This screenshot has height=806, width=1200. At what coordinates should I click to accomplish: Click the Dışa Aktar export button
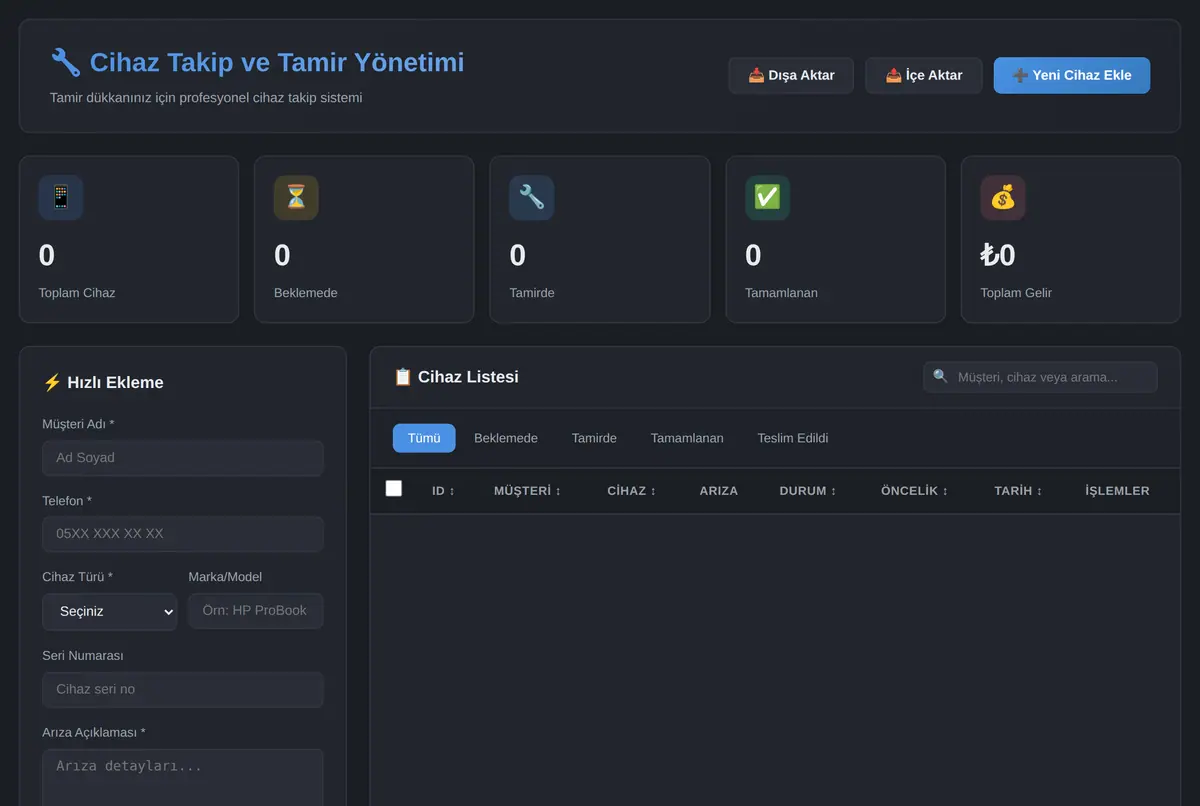[x=791, y=75]
